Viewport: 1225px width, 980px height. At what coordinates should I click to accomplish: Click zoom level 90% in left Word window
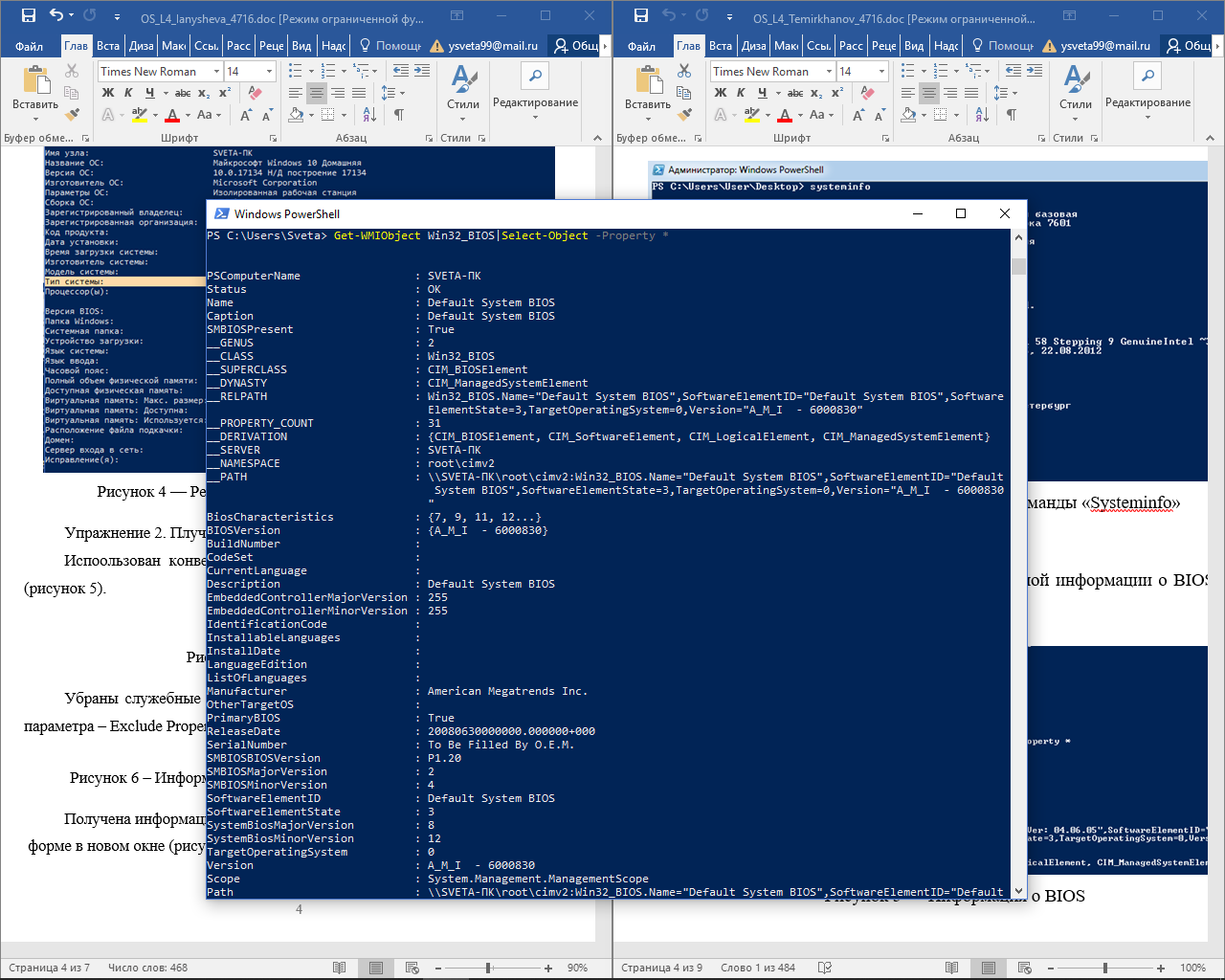tap(577, 968)
